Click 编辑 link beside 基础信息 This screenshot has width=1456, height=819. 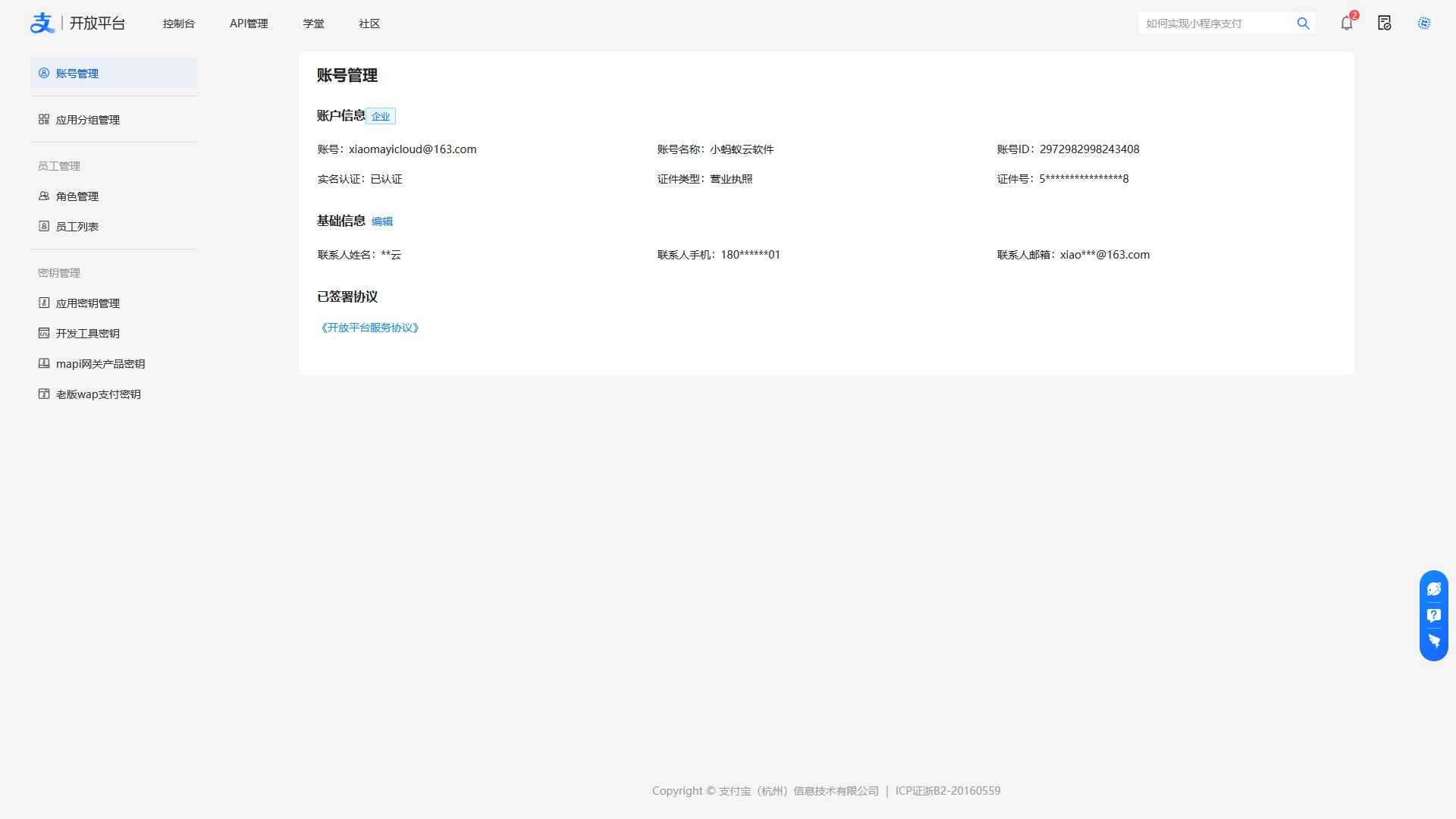point(382,221)
